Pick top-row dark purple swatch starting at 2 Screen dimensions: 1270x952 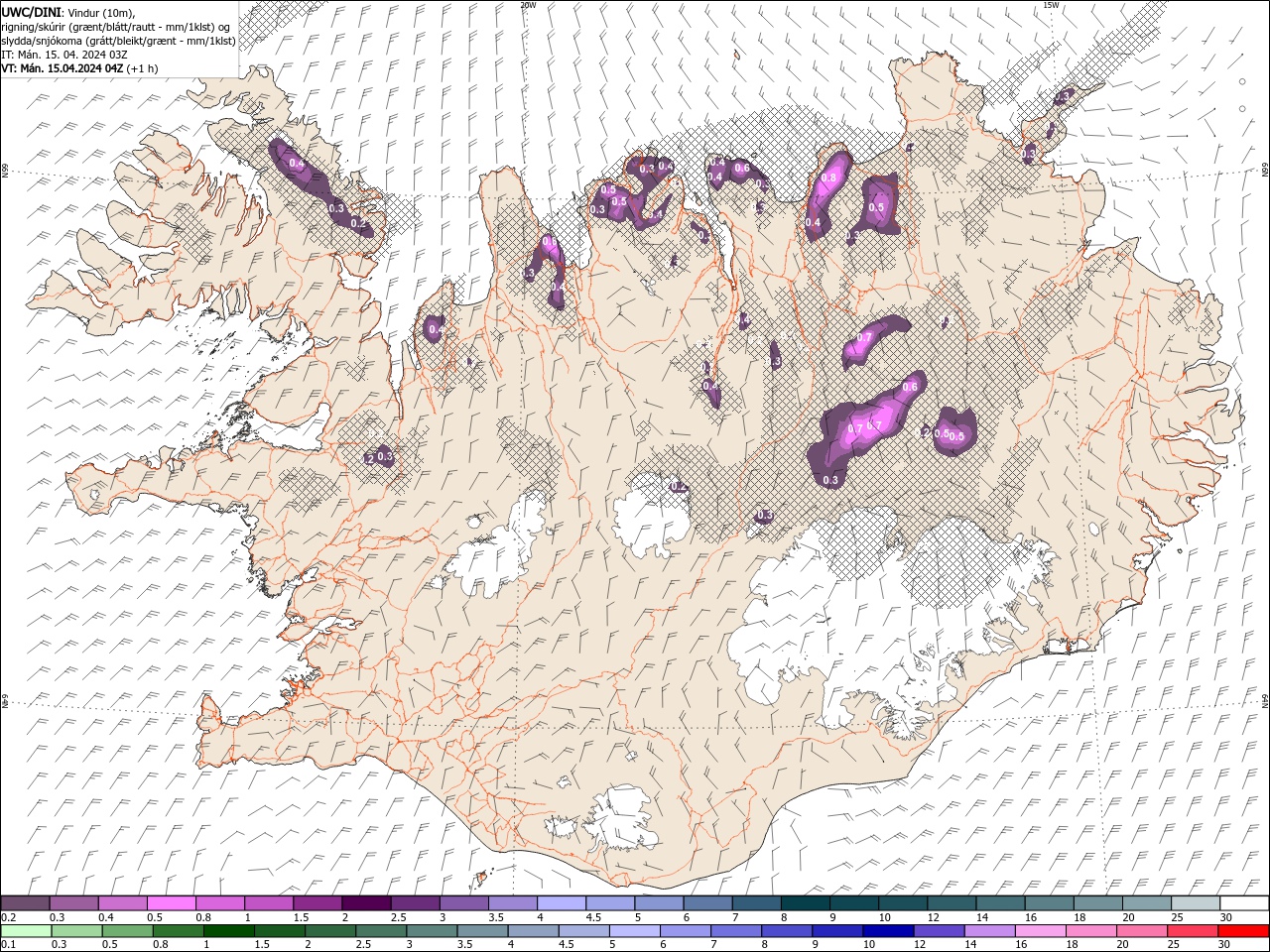(366, 903)
